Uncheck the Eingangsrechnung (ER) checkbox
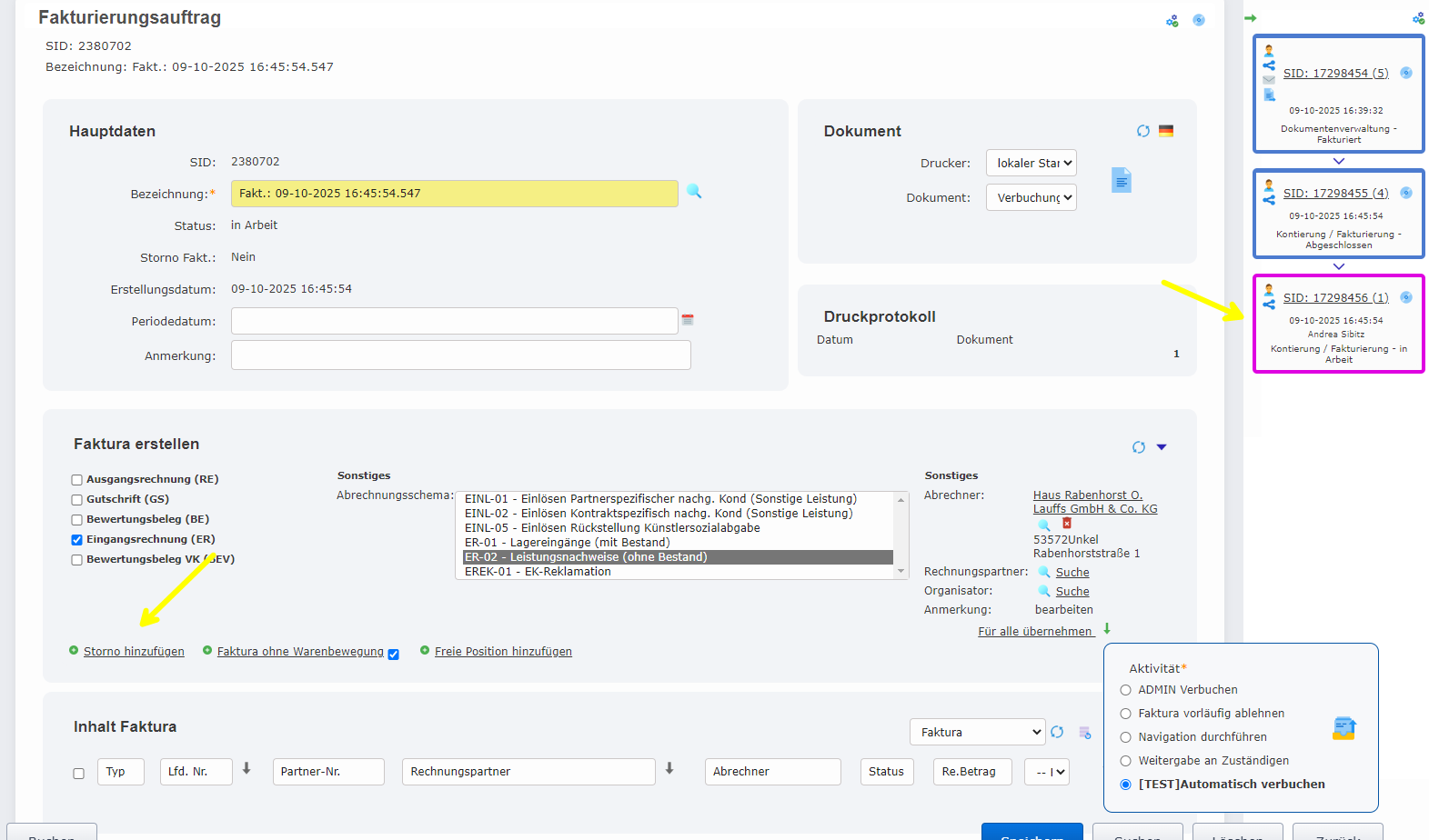Image resolution: width=1429 pixels, height=840 pixels. coord(77,540)
